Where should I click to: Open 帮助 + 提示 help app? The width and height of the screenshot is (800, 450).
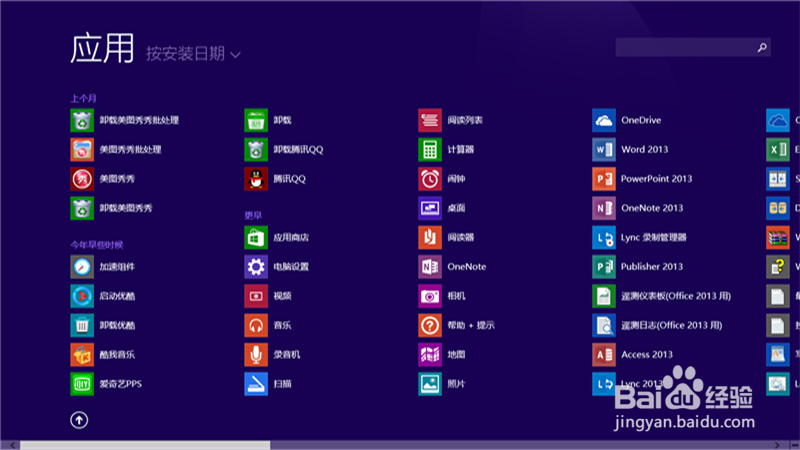point(430,326)
